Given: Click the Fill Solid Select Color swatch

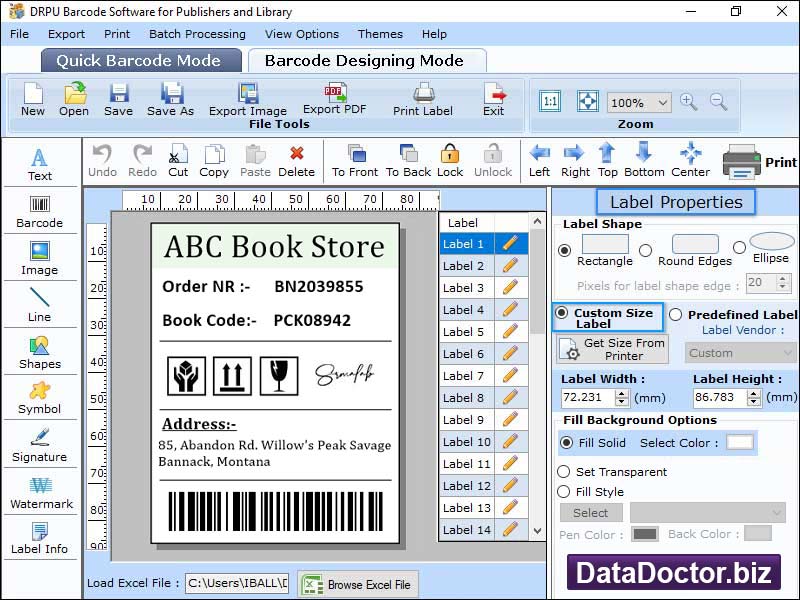Looking at the screenshot, I should 740,442.
